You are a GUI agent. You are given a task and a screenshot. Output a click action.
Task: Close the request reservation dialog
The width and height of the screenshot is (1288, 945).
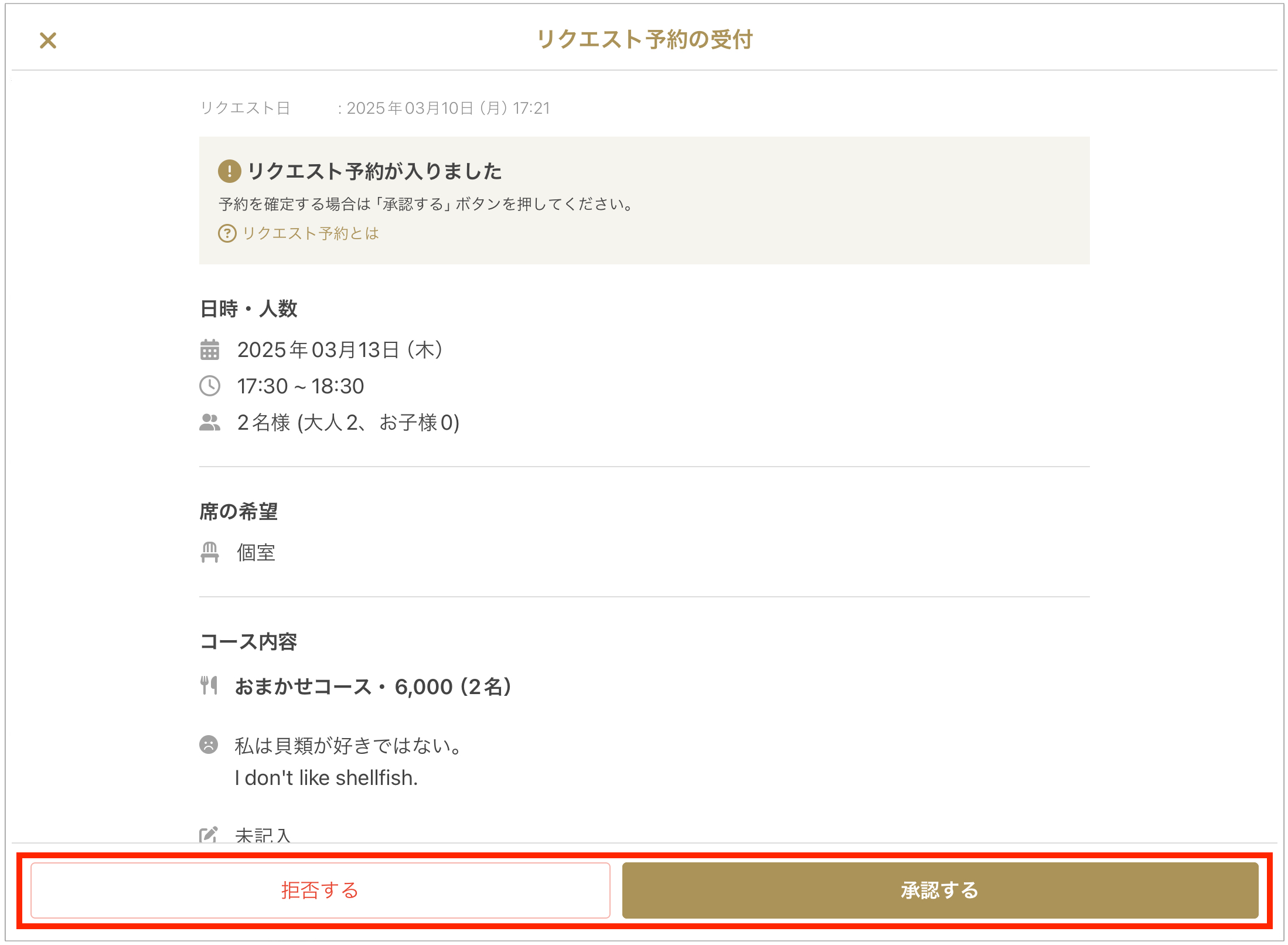48,40
